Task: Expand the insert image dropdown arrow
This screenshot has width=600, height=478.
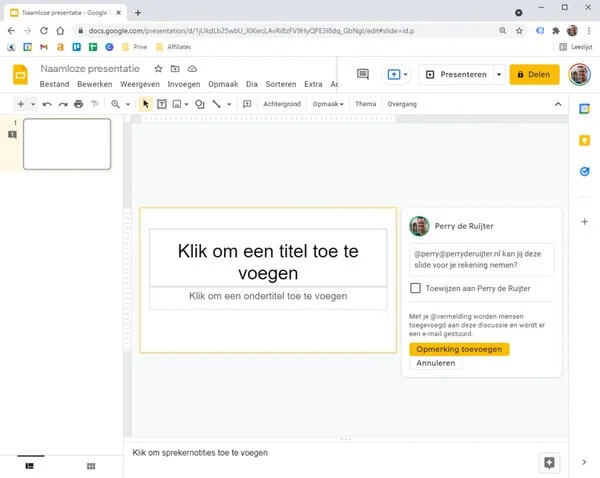Action: (x=187, y=104)
